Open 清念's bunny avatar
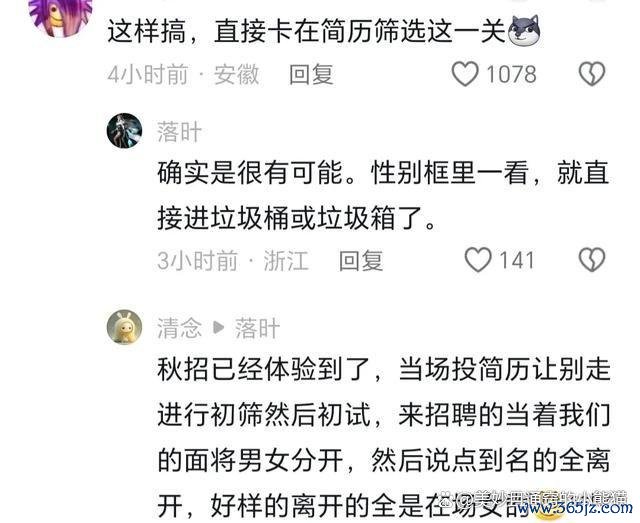Screen dimensions: 640x523 click(124, 327)
